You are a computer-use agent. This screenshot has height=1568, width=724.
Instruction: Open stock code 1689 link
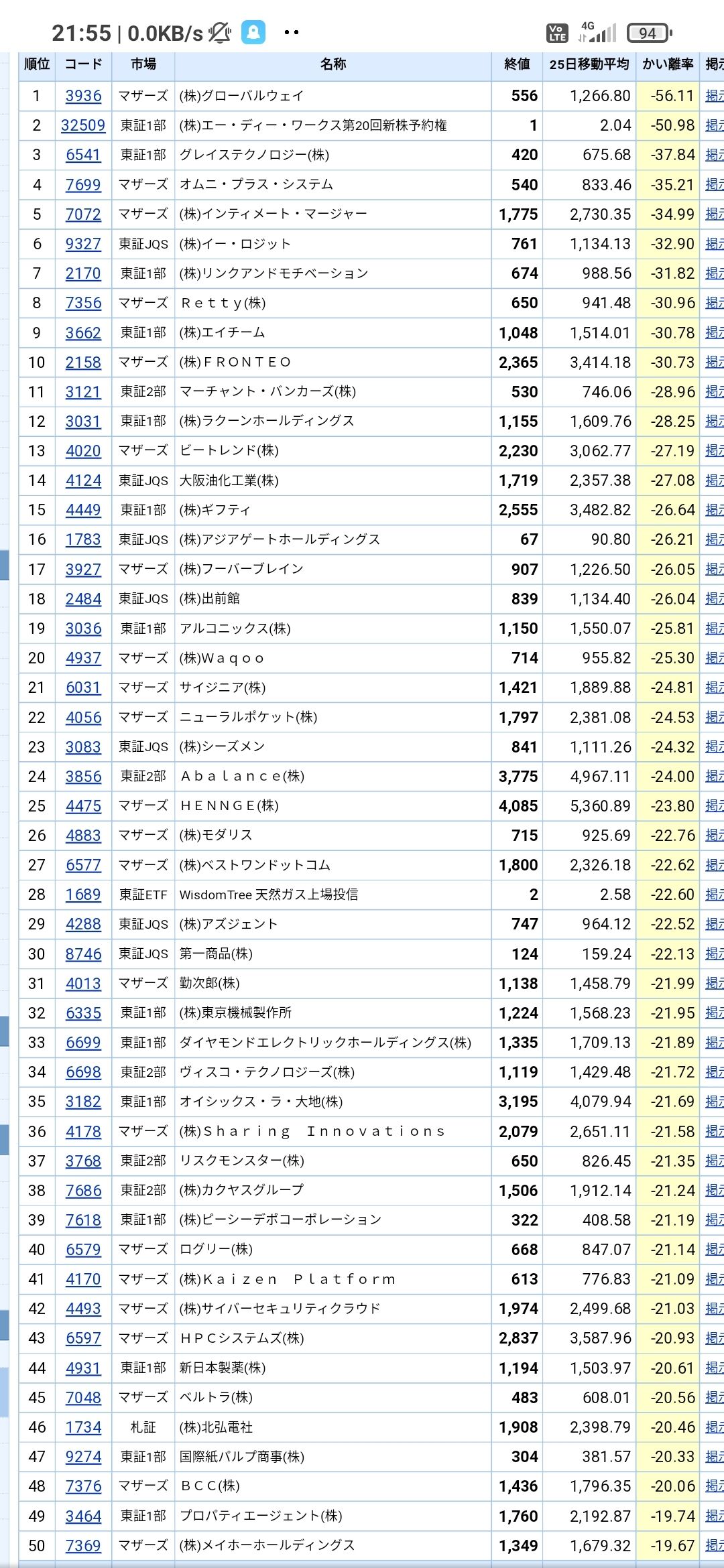coord(83,895)
